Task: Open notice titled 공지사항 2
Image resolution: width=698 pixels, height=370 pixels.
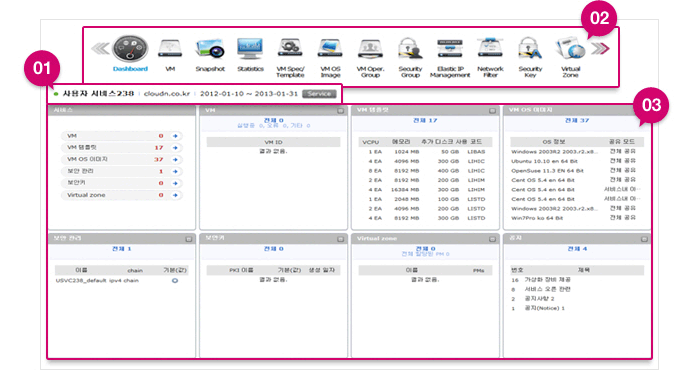Action: coord(539,299)
